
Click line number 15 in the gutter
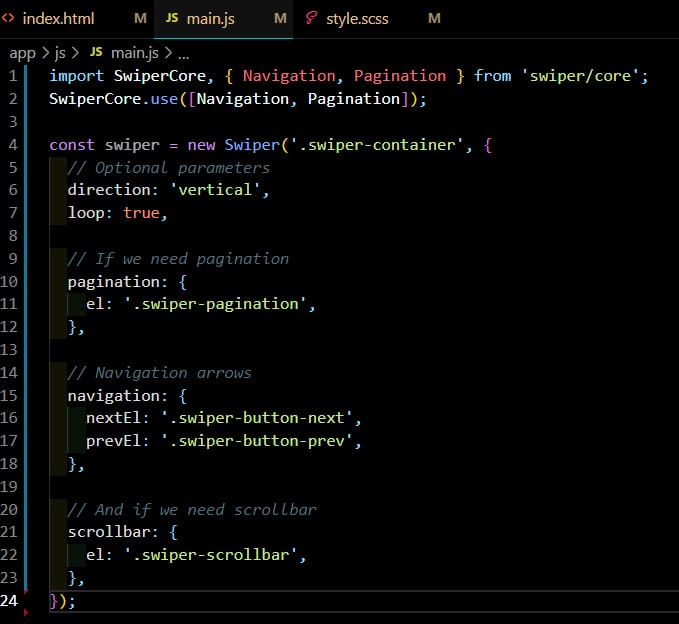pyautogui.click(x=9, y=396)
